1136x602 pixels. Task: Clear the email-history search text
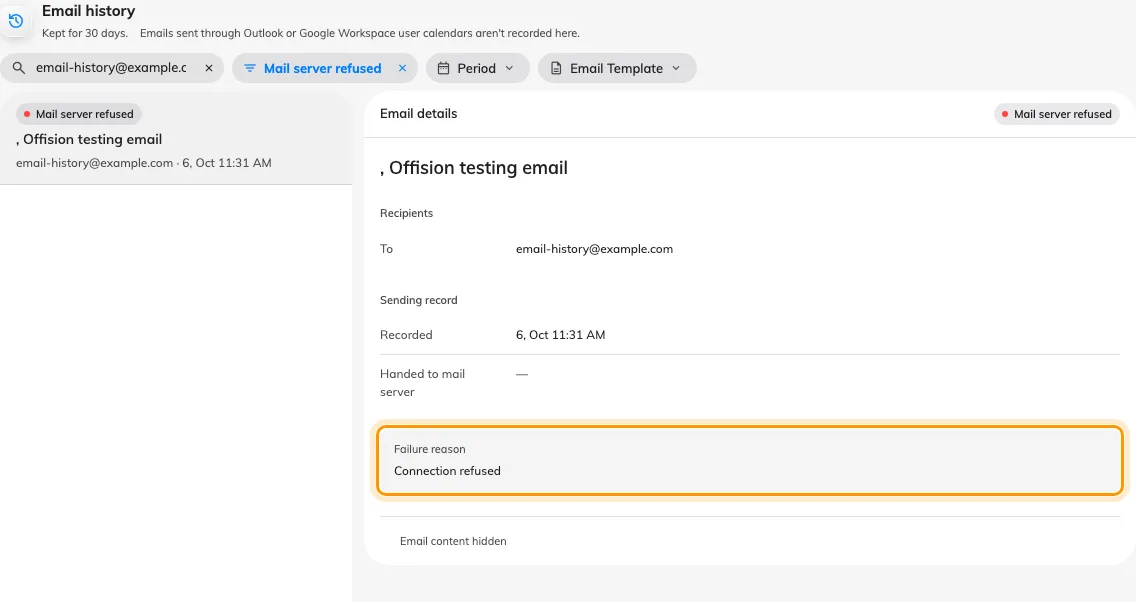pos(209,68)
